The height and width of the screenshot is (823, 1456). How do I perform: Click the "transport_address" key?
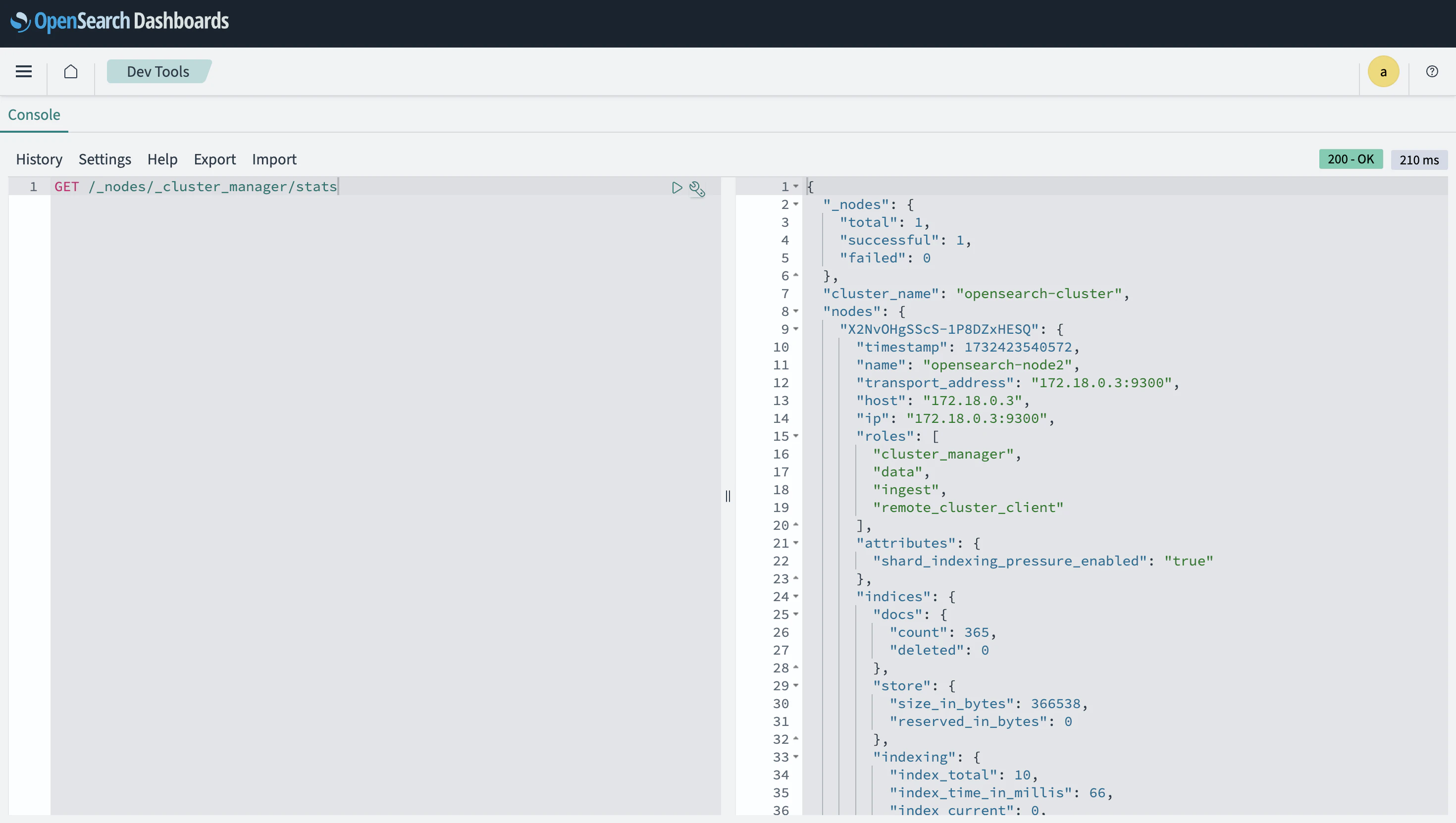(935, 383)
